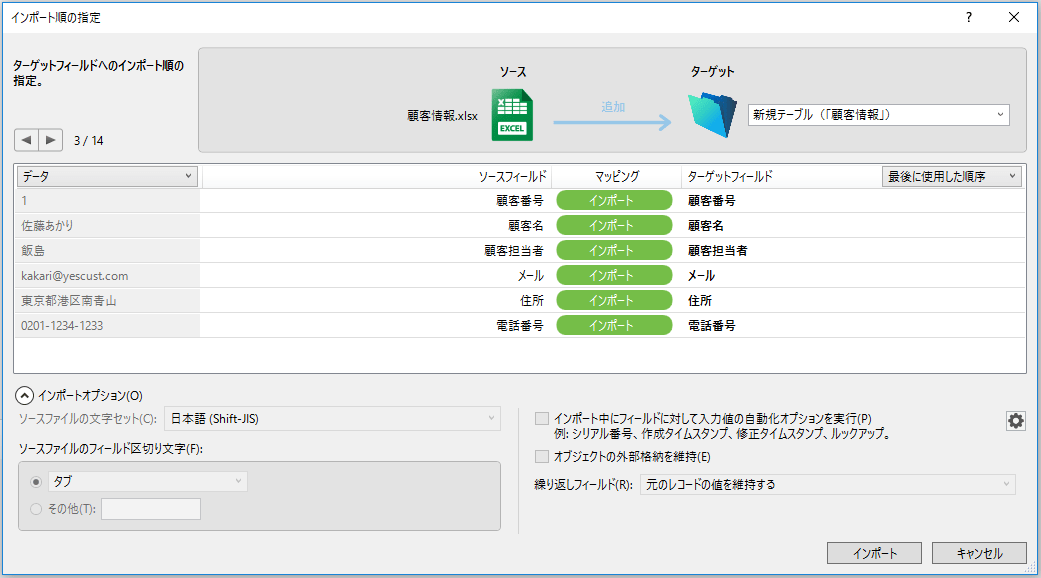Click the data value 飯島
The image size is (1041, 578).
33,251
